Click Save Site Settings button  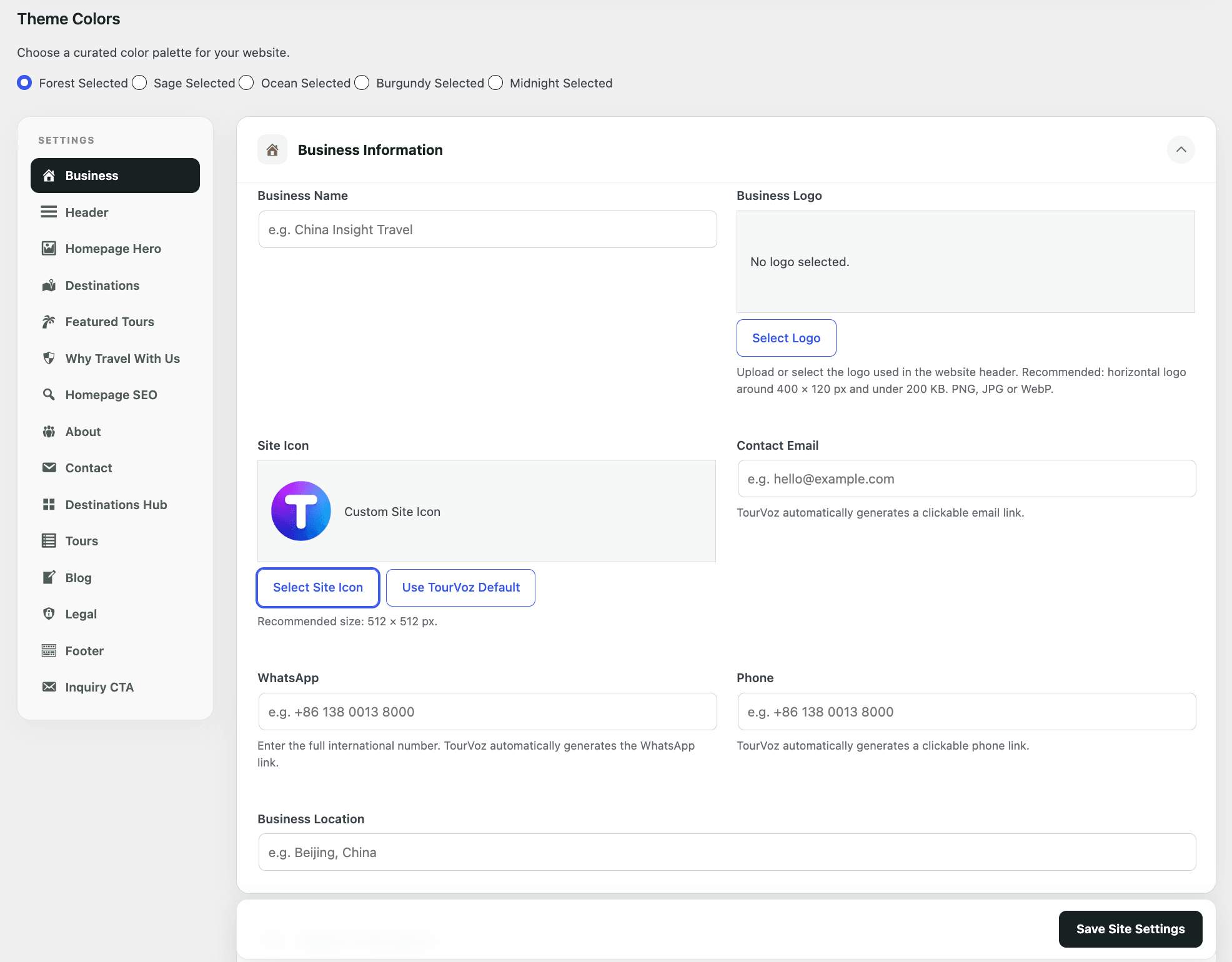click(x=1130, y=929)
